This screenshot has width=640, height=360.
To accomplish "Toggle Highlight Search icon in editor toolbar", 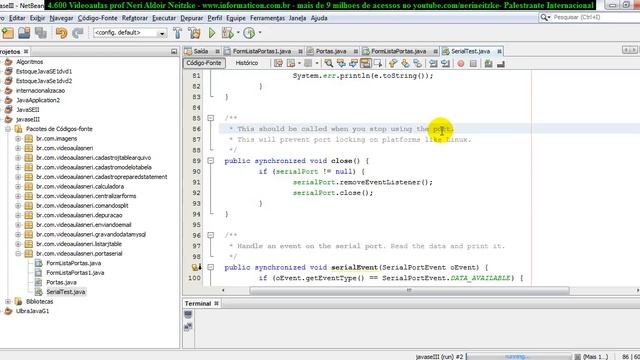I will [366, 63].
